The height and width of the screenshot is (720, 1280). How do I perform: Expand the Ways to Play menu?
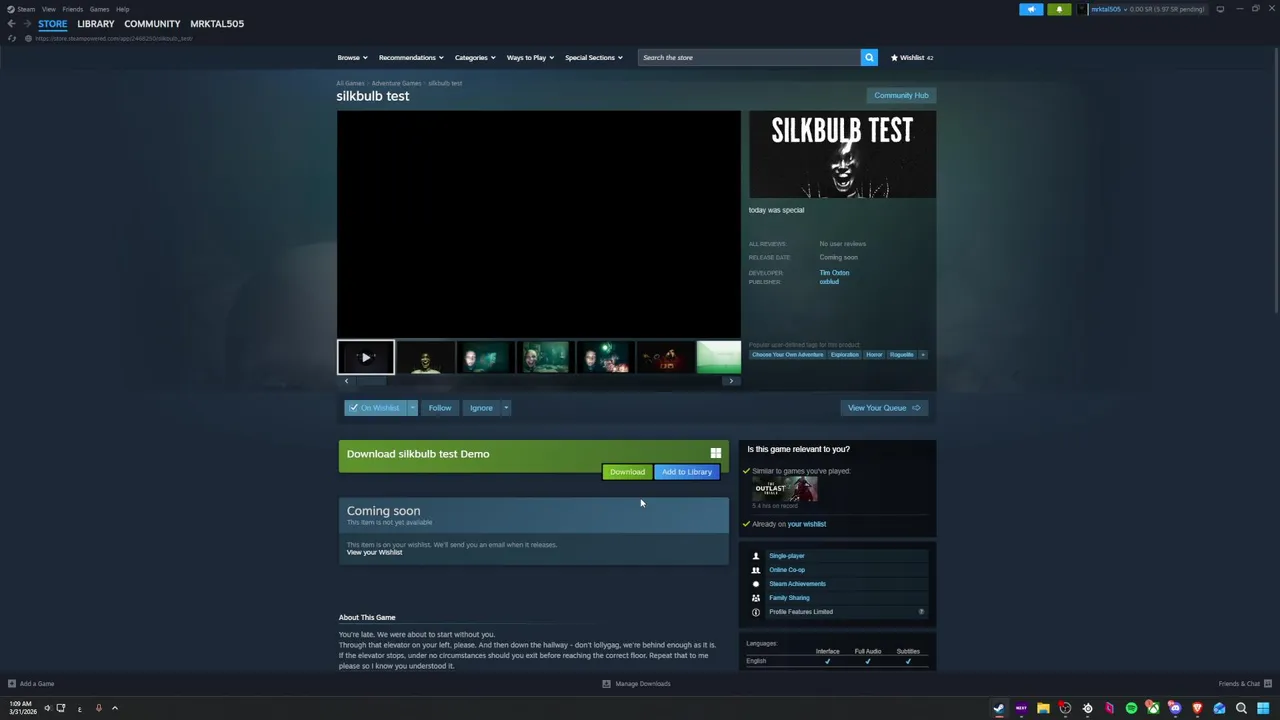coord(530,58)
